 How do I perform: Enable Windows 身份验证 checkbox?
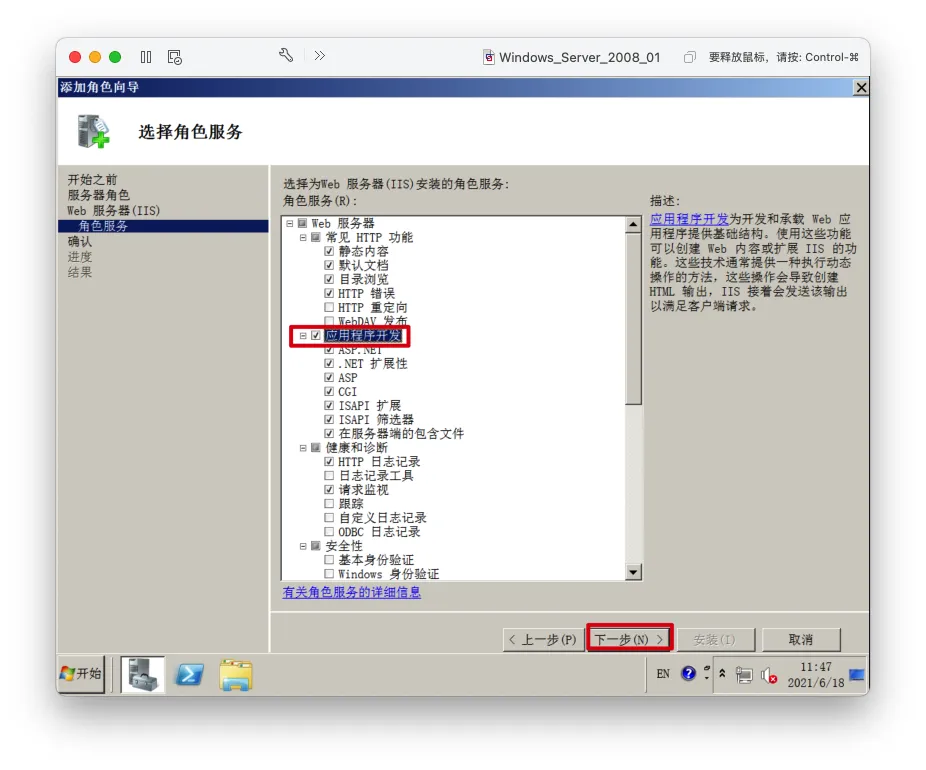[x=329, y=573]
